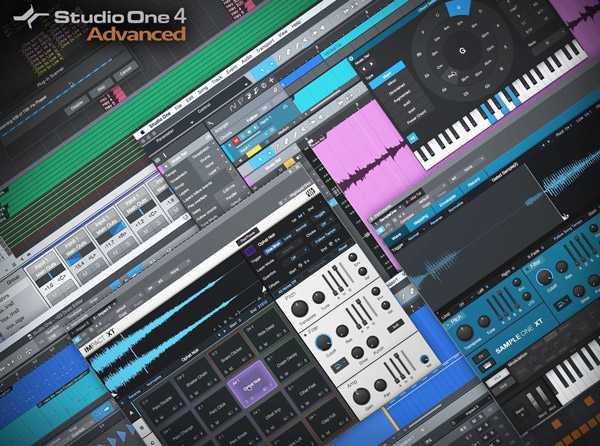The width and height of the screenshot is (600, 446).
Task: Open the File menu
Action: [x=178, y=107]
